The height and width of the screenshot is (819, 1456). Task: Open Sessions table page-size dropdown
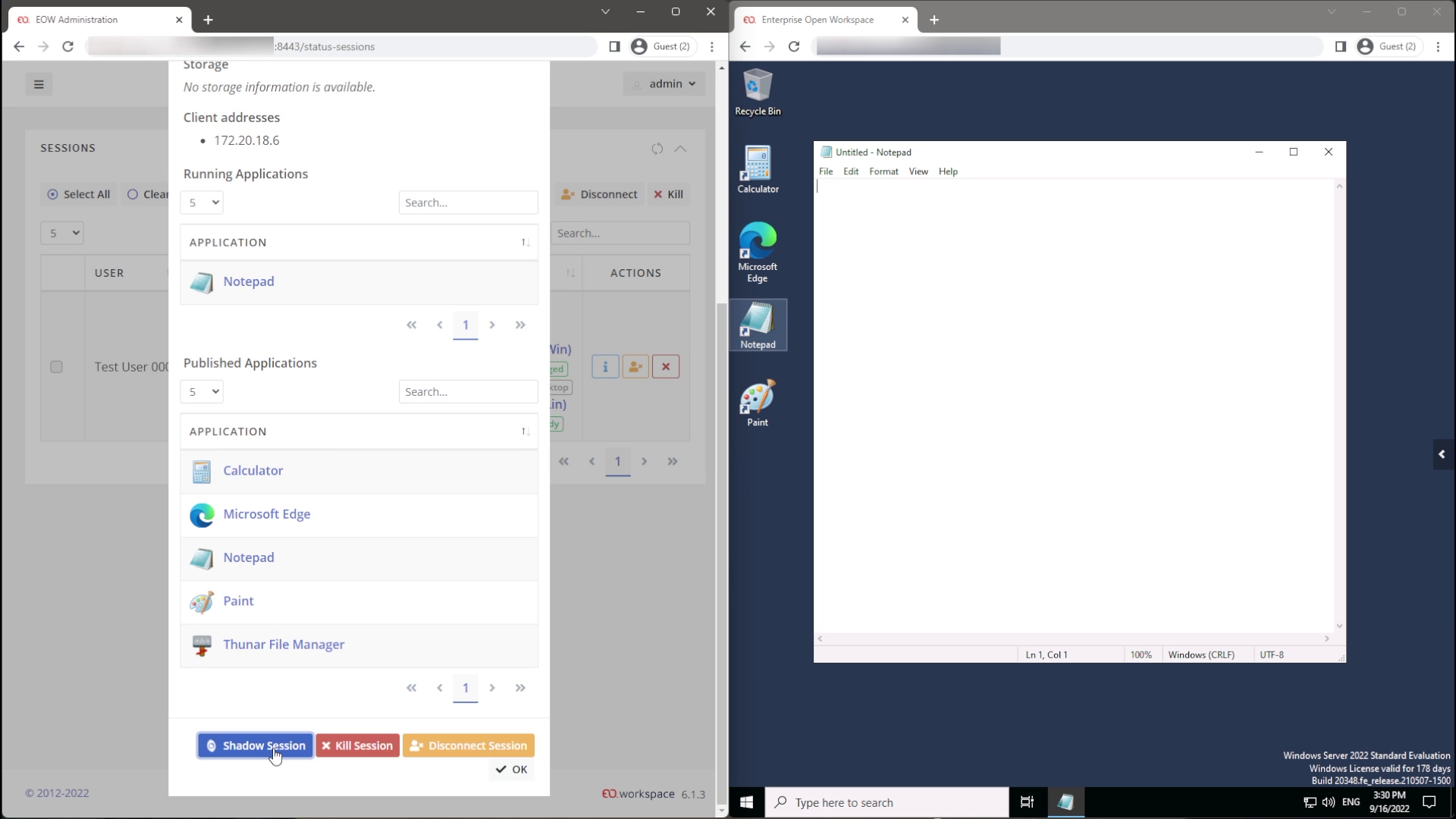[x=61, y=233]
